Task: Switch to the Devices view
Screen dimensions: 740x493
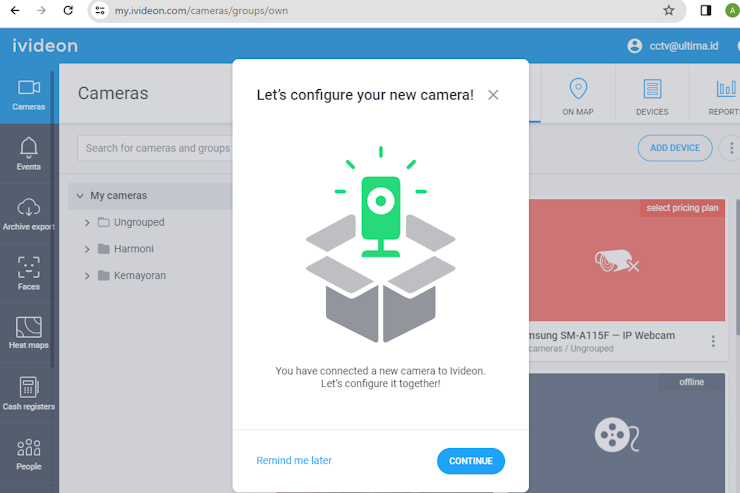Action: click(x=652, y=96)
